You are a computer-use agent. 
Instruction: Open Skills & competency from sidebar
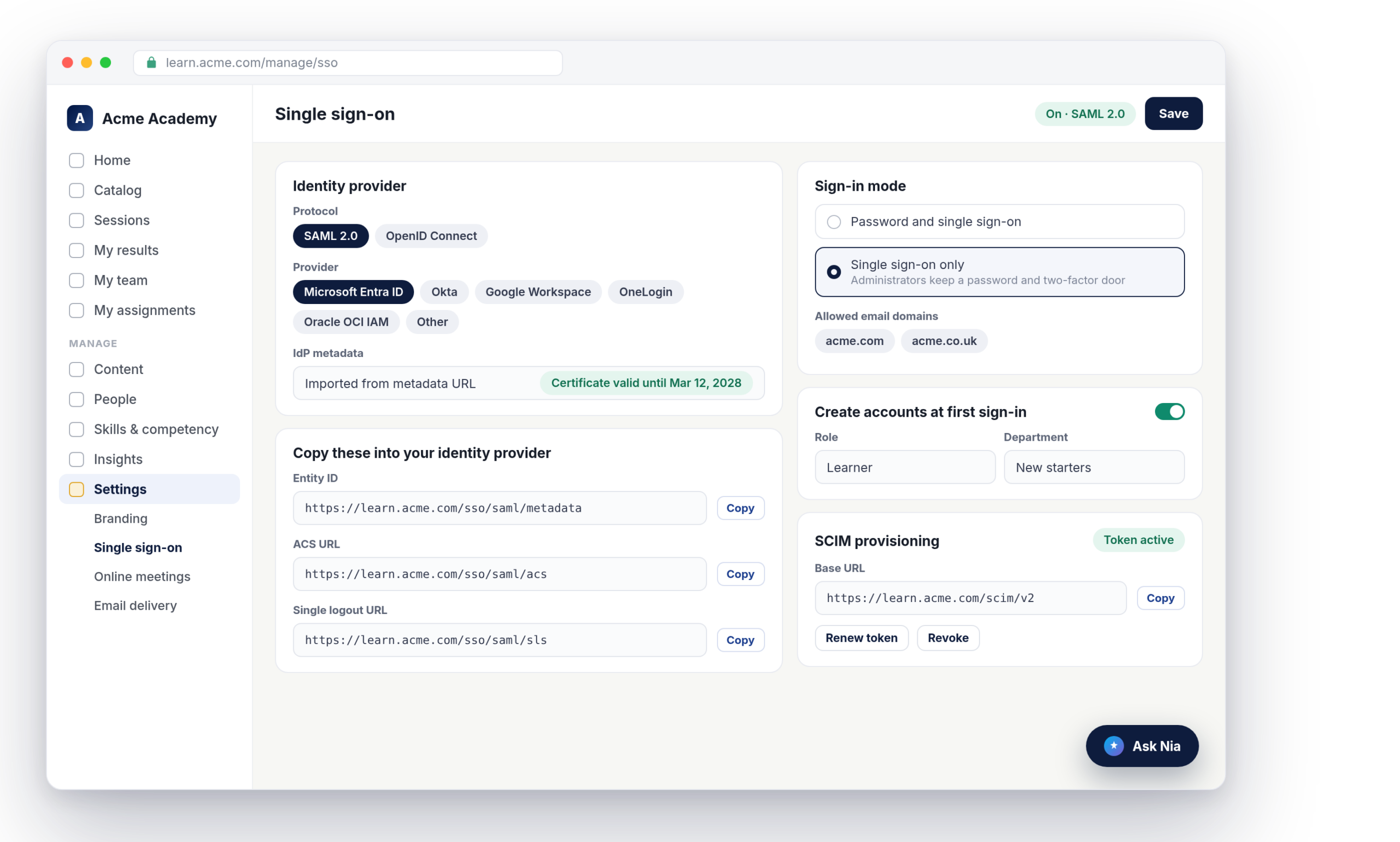149,430
